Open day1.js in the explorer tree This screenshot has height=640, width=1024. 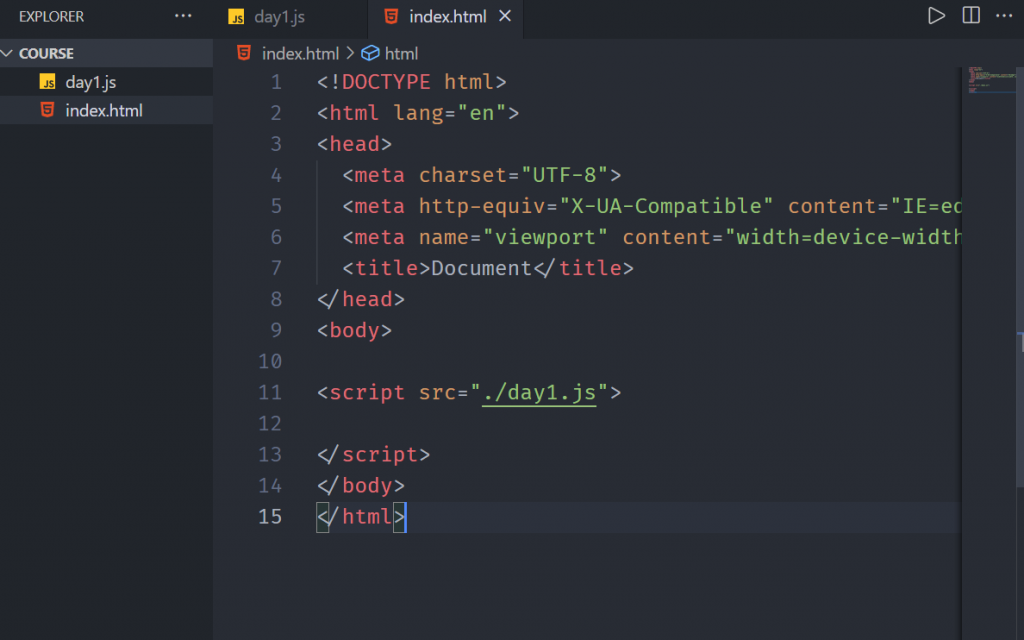tap(106, 82)
